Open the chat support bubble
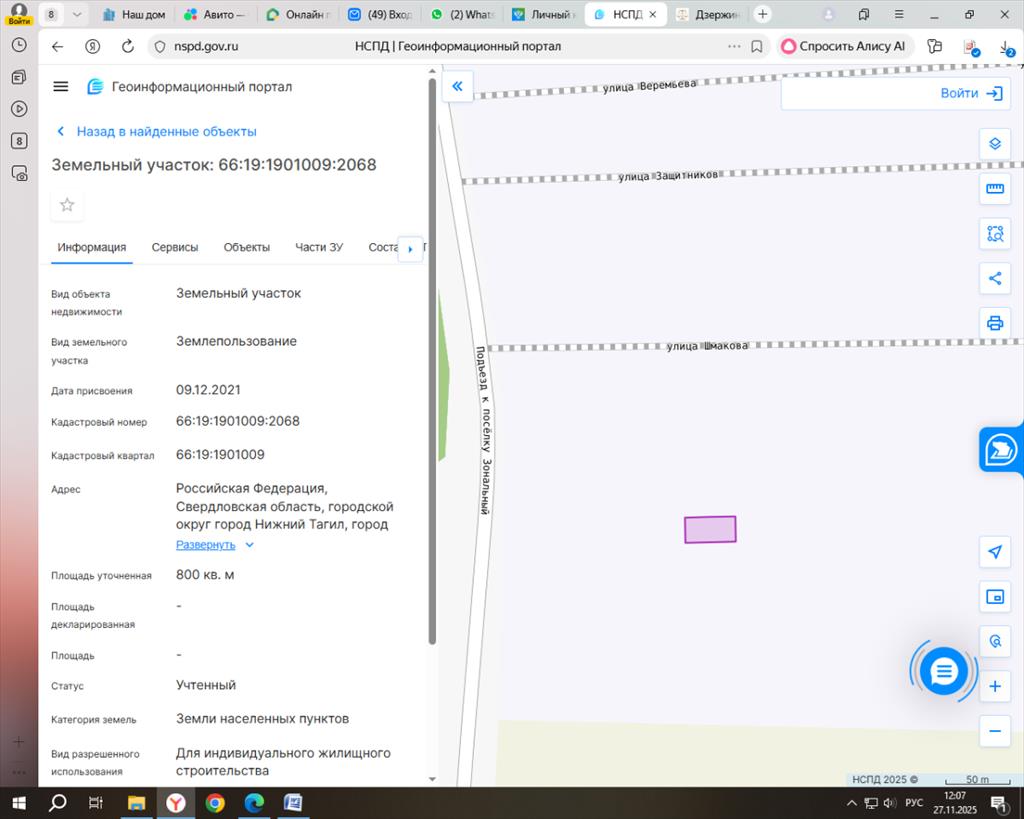Screen dimensions: 1024x819 tap(943, 671)
